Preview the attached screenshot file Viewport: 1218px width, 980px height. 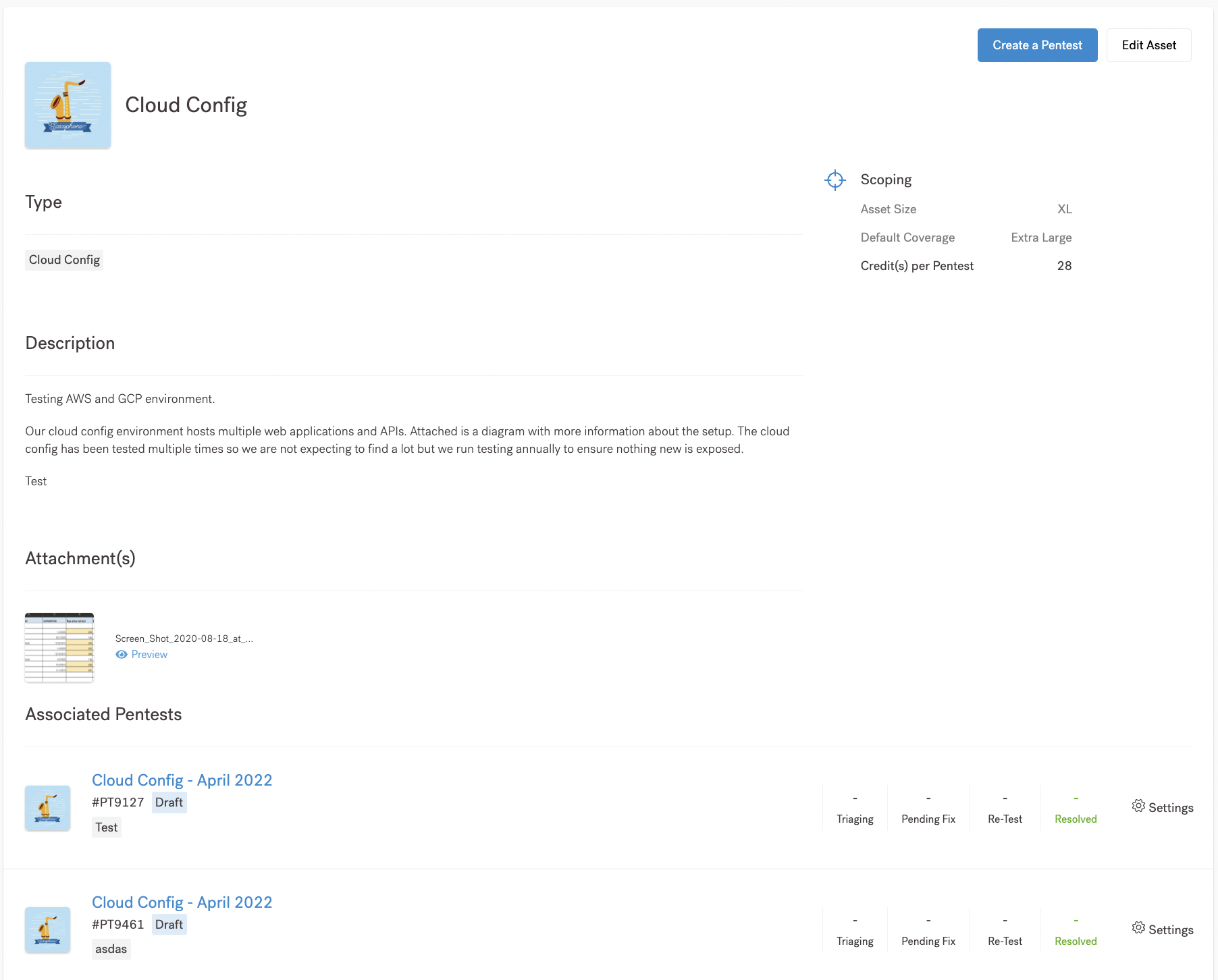click(x=149, y=655)
